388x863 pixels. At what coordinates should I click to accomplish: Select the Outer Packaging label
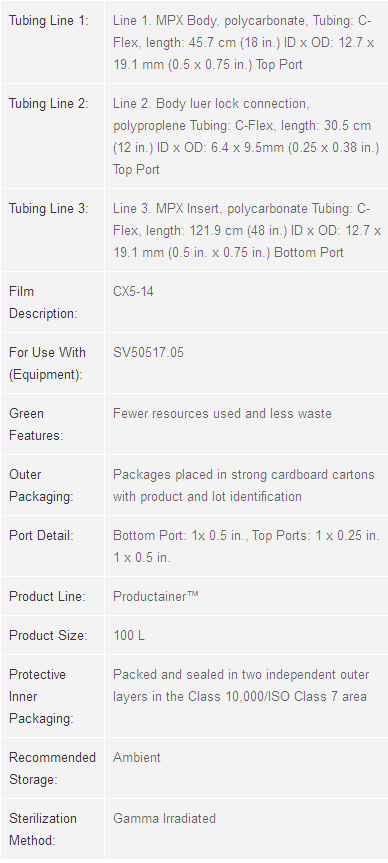click(x=41, y=485)
